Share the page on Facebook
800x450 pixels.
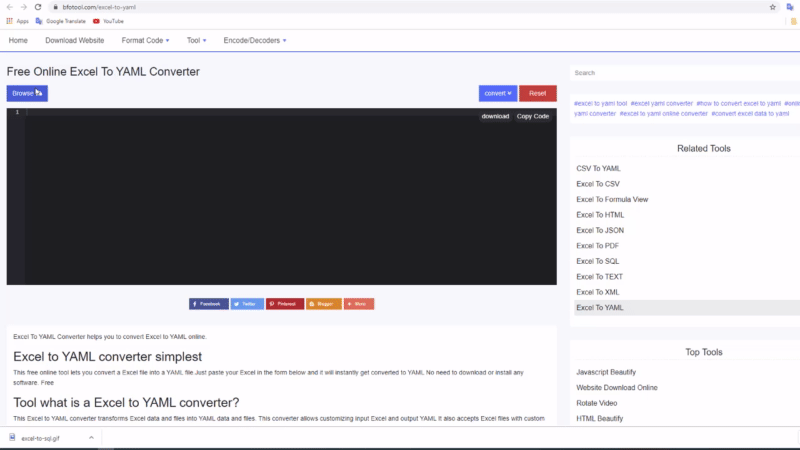[208, 303]
